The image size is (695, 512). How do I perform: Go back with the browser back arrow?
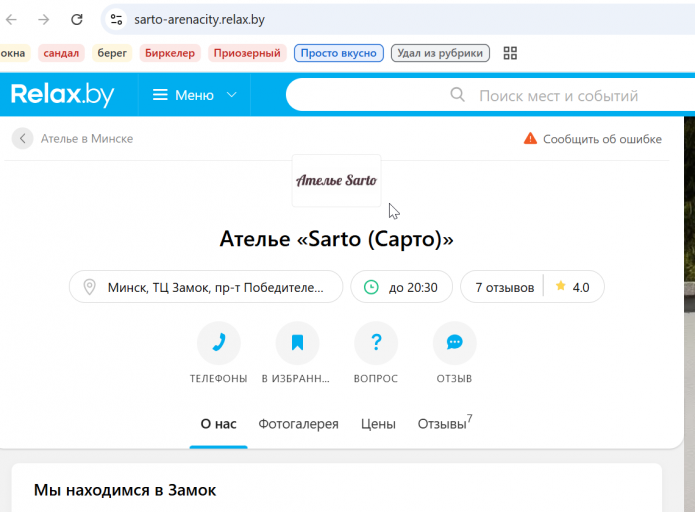coord(11,20)
